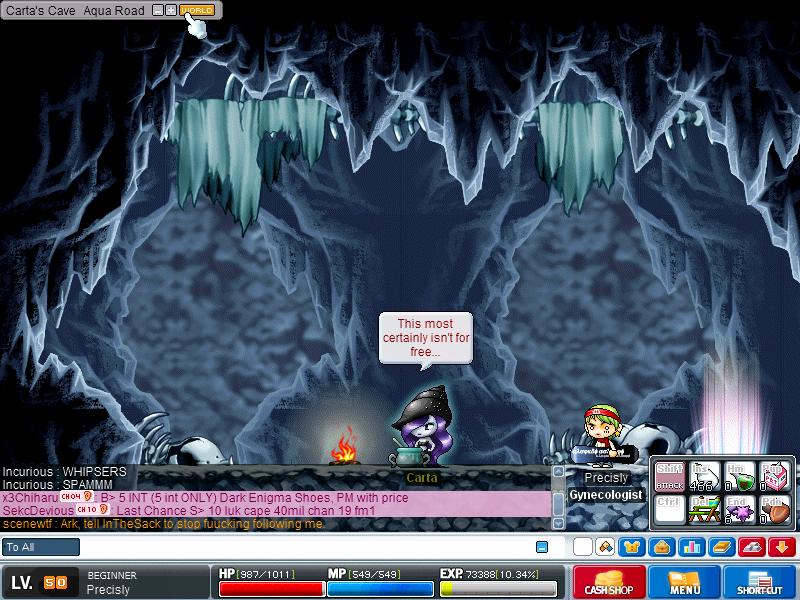This screenshot has height=600, width=800.
Task: Click Carta's speech bubble
Action: point(426,338)
